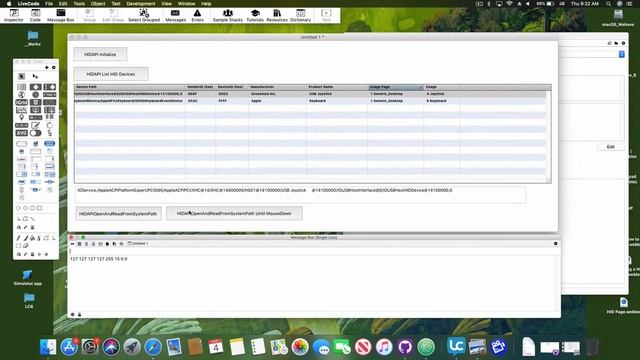Select the Apple Keyboard row in the device table
Viewport: 640px width, 360px height.
tap(310, 101)
